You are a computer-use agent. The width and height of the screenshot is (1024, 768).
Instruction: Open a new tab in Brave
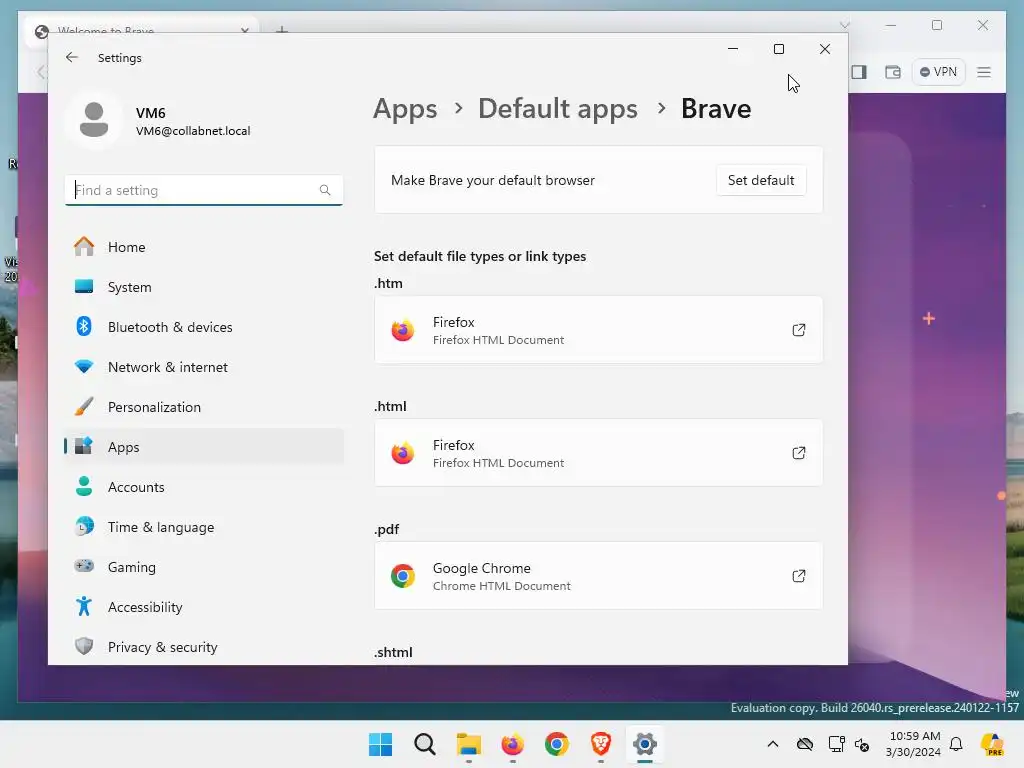click(281, 31)
